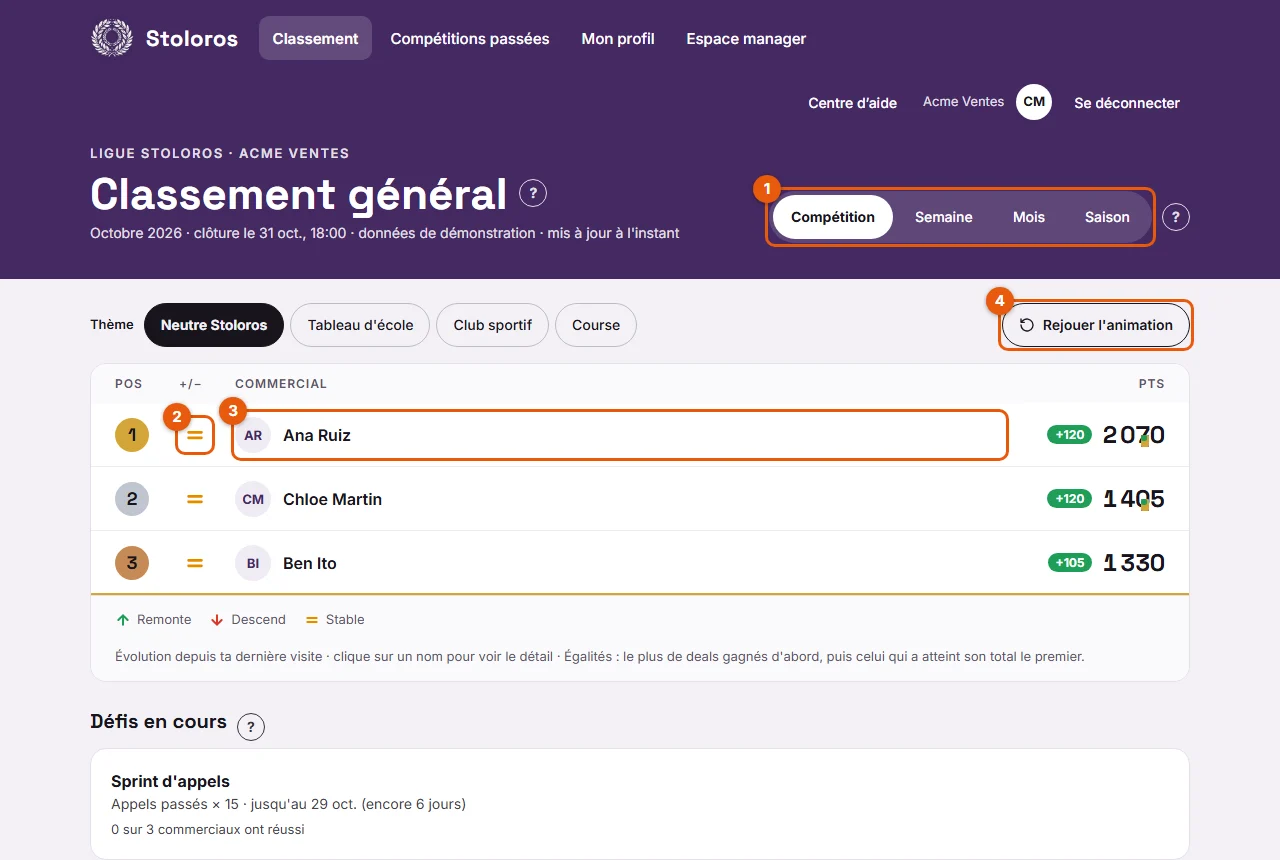1280x860 pixels.
Task: Click Ben Ito's 1330 points total
Action: click(x=1134, y=563)
